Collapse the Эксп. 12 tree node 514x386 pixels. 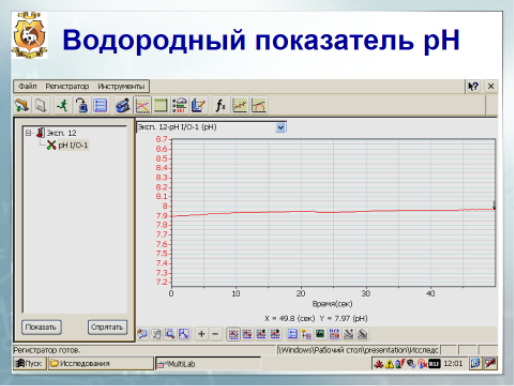(28, 133)
